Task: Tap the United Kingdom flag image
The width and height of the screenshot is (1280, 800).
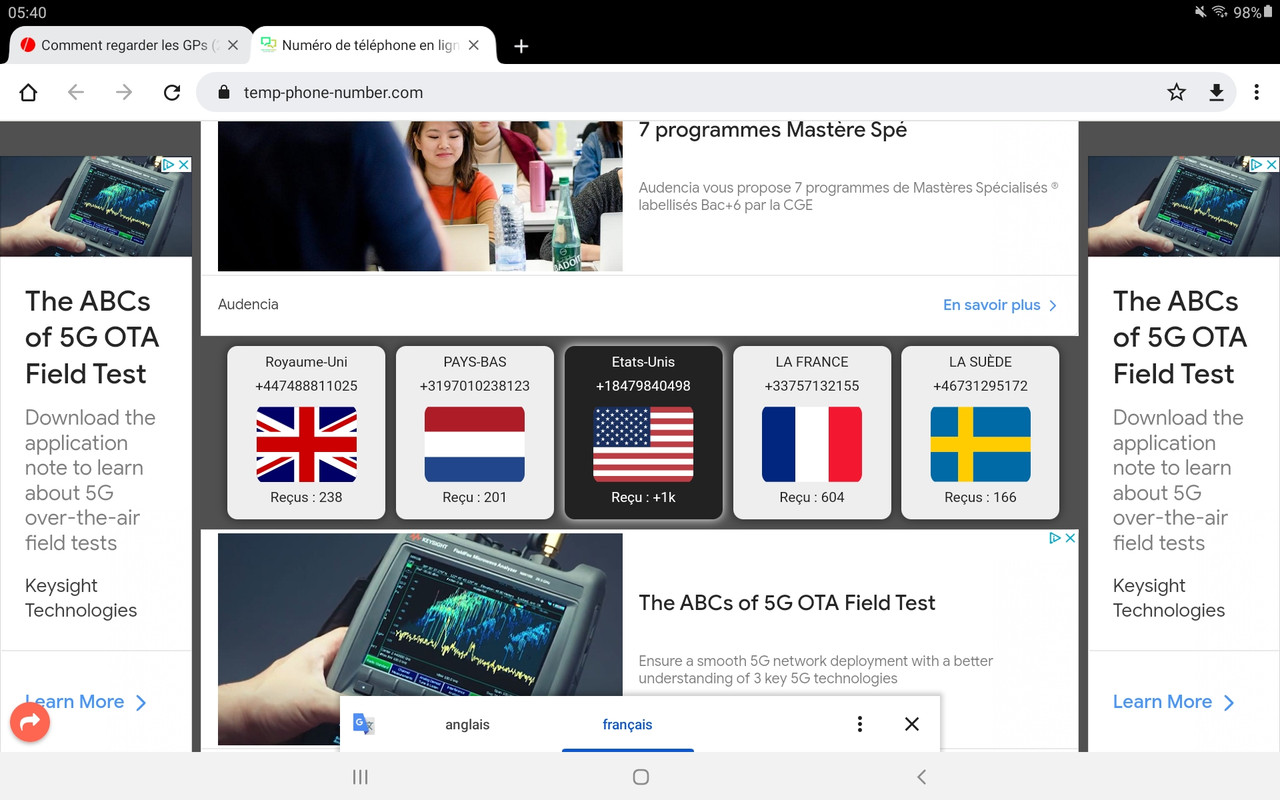Action: point(306,444)
